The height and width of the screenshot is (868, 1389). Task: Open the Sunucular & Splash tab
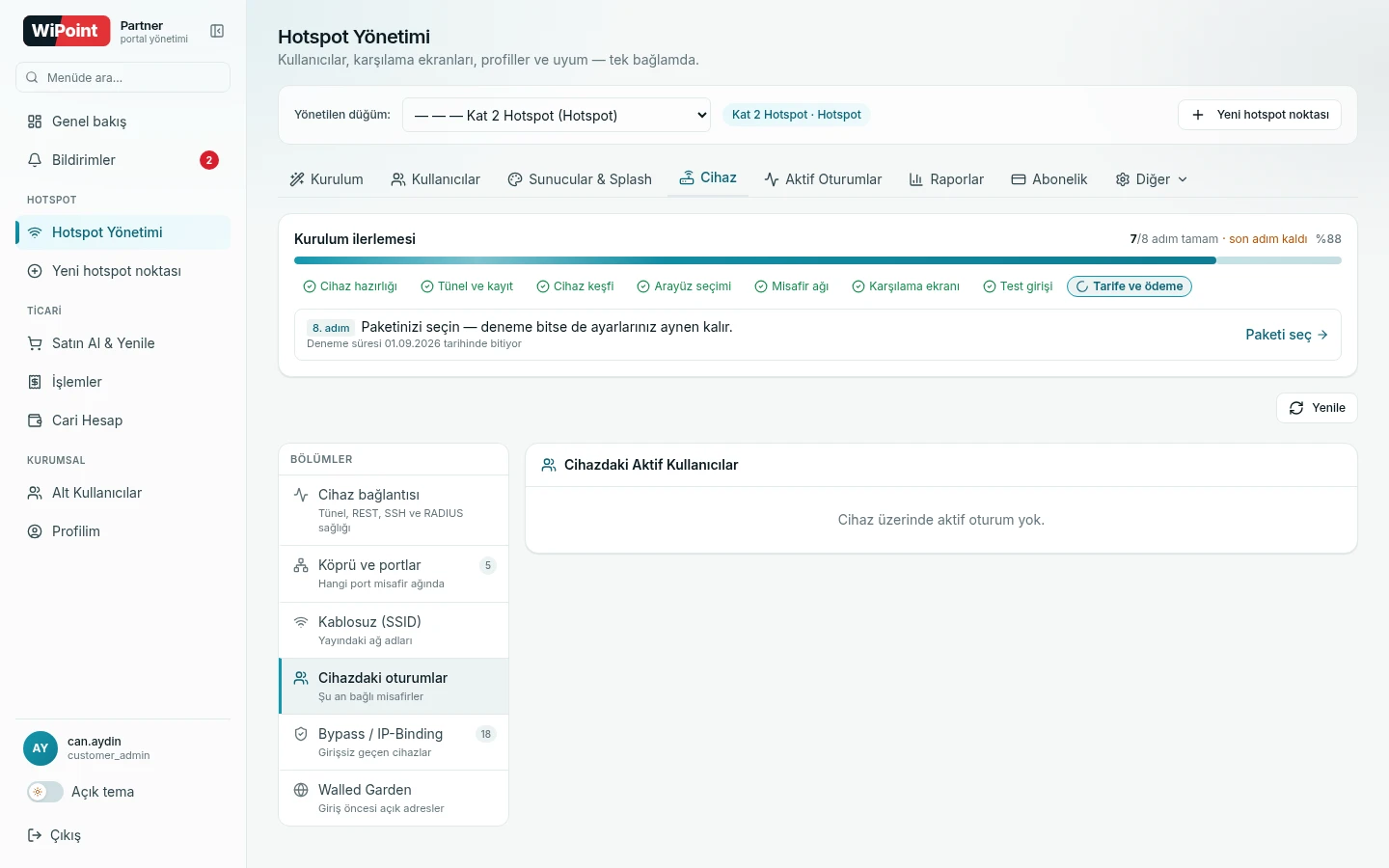pyautogui.click(x=580, y=179)
